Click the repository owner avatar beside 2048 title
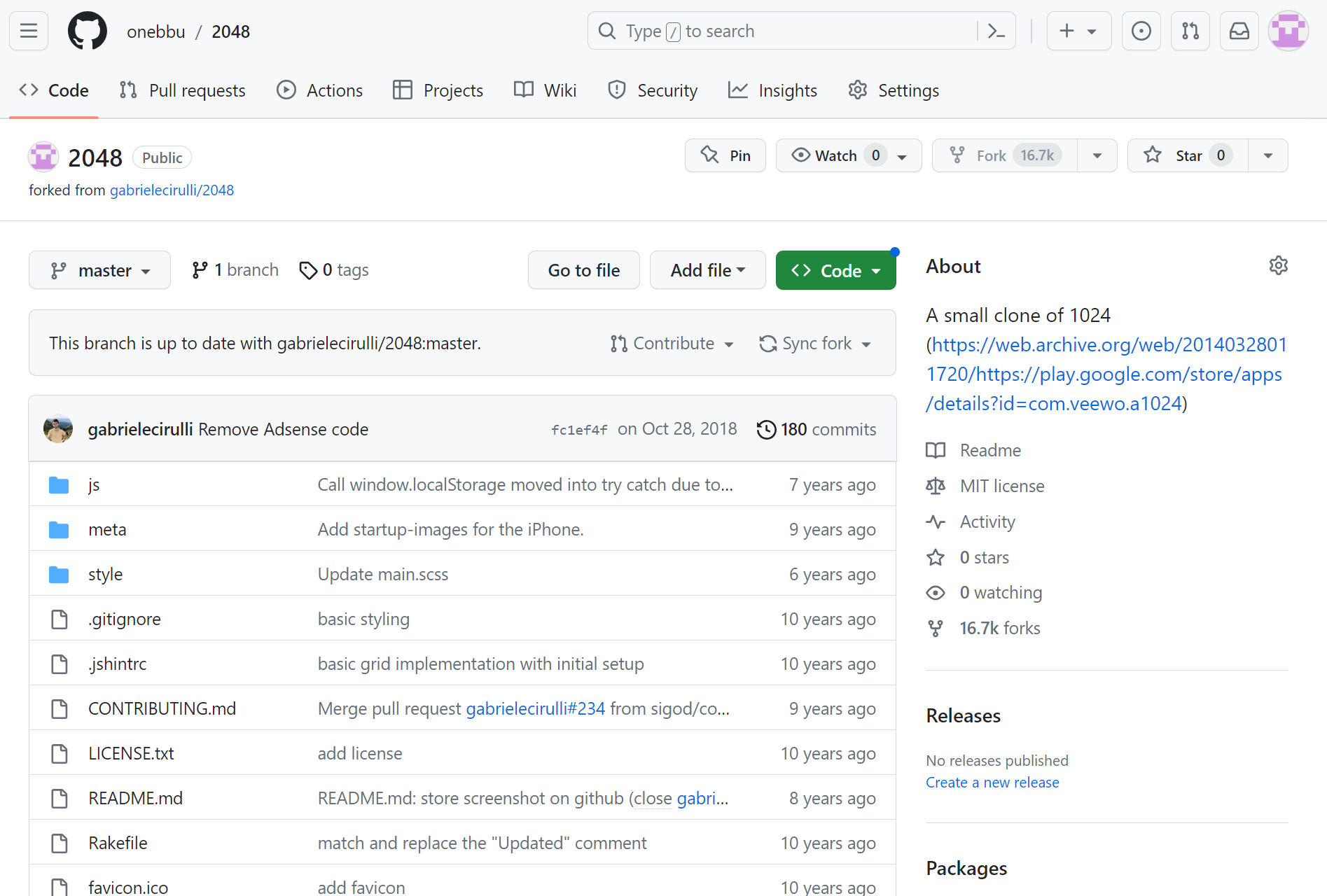The image size is (1327, 896). click(x=43, y=157)
